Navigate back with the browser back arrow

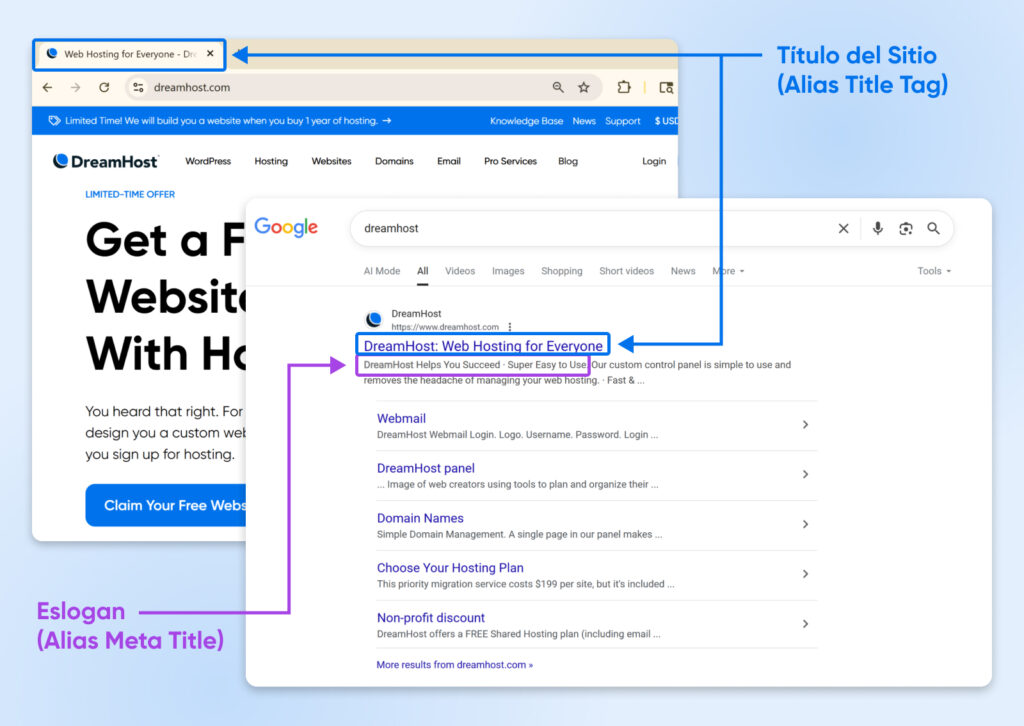tap(47, 88)
